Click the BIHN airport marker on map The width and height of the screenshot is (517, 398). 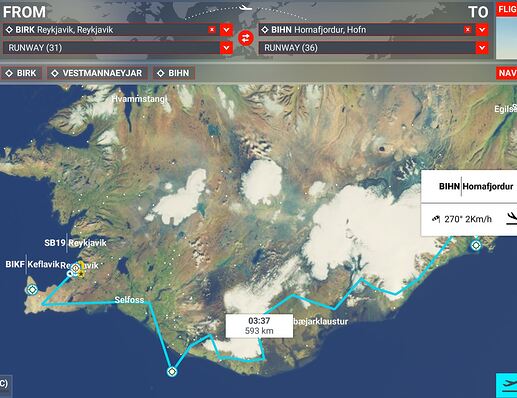(x=476, y=246)
